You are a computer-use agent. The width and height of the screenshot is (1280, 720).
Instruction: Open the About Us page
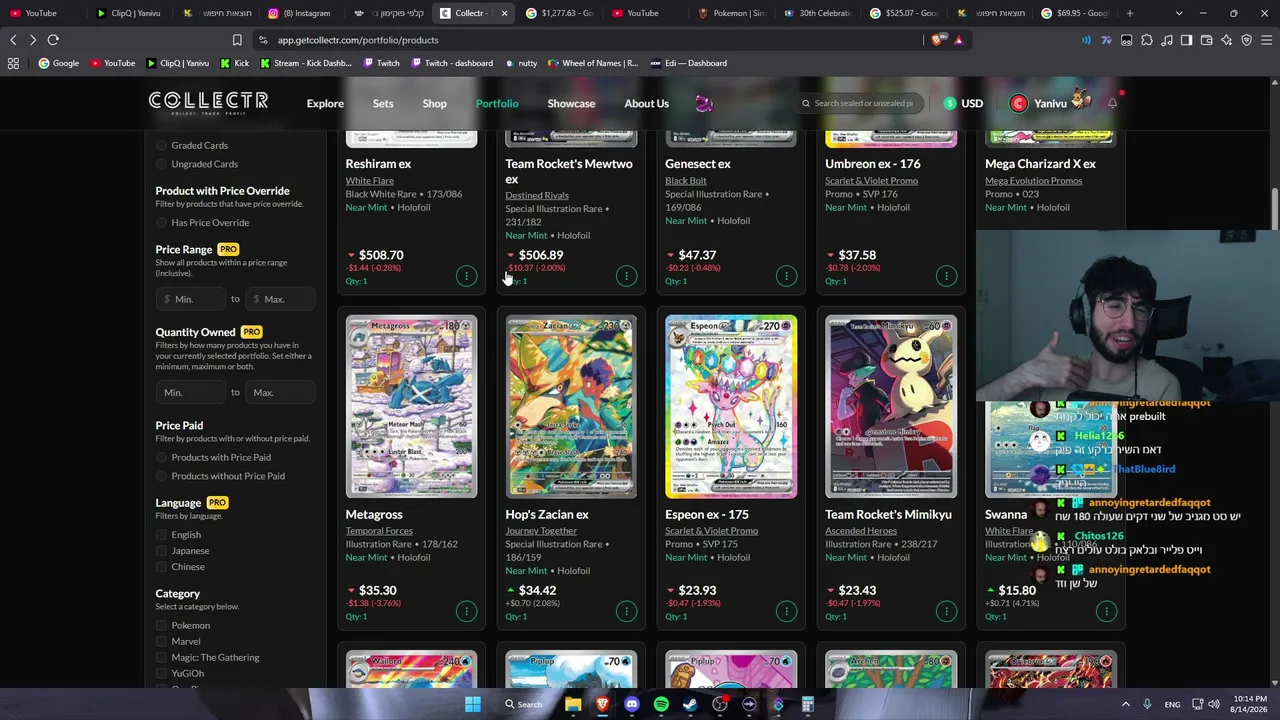point(646,103)
